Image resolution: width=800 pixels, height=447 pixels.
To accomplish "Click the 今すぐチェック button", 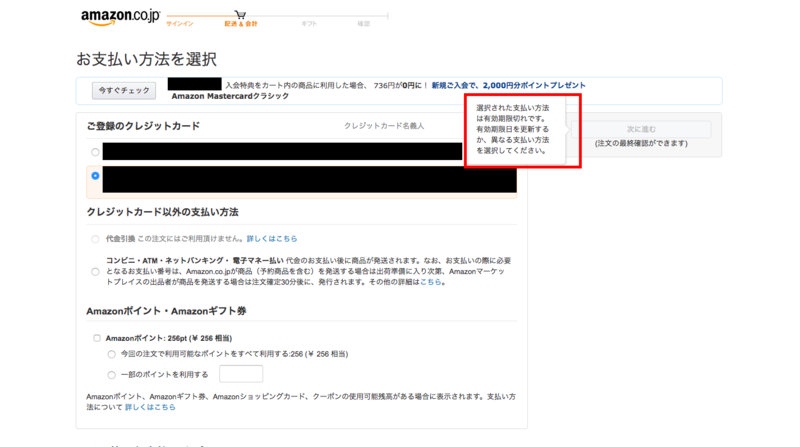I will point(124,90).
